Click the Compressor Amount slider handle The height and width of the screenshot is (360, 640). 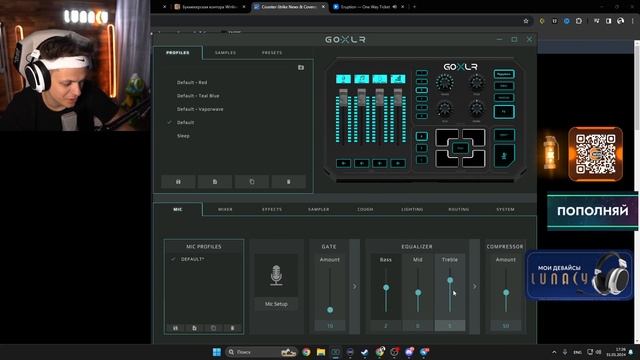506,293
